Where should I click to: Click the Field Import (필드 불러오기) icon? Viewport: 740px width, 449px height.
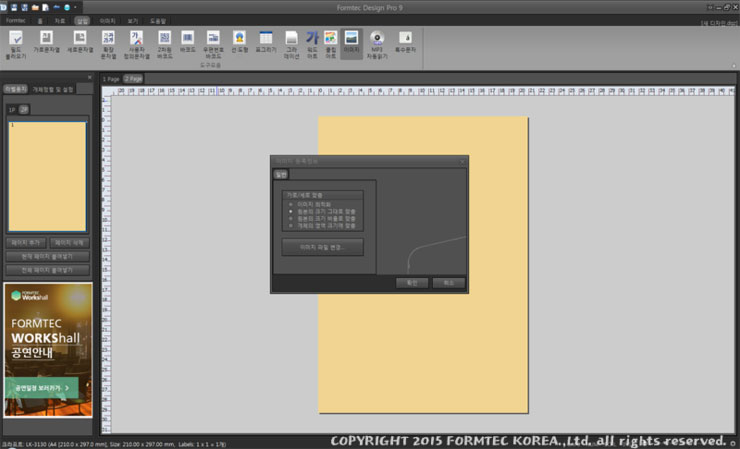pyautogui.click(x=16, y=44)
